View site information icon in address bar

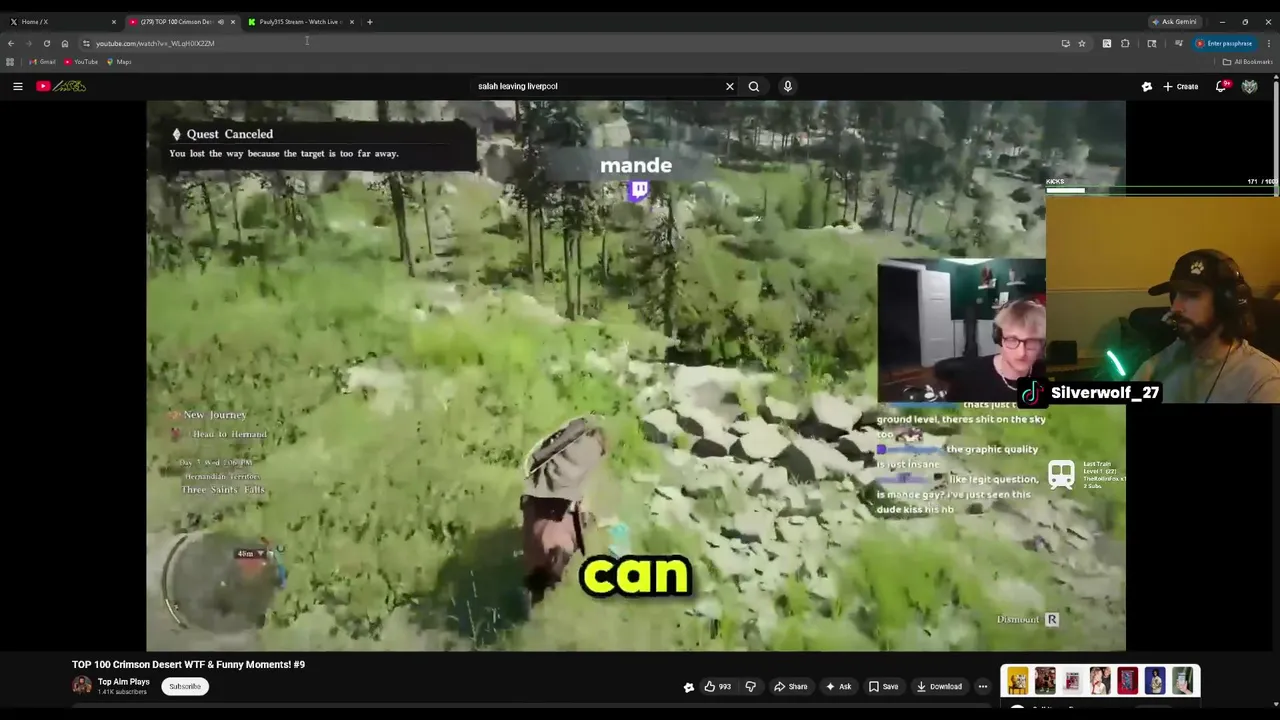click(x=86, y=43)
